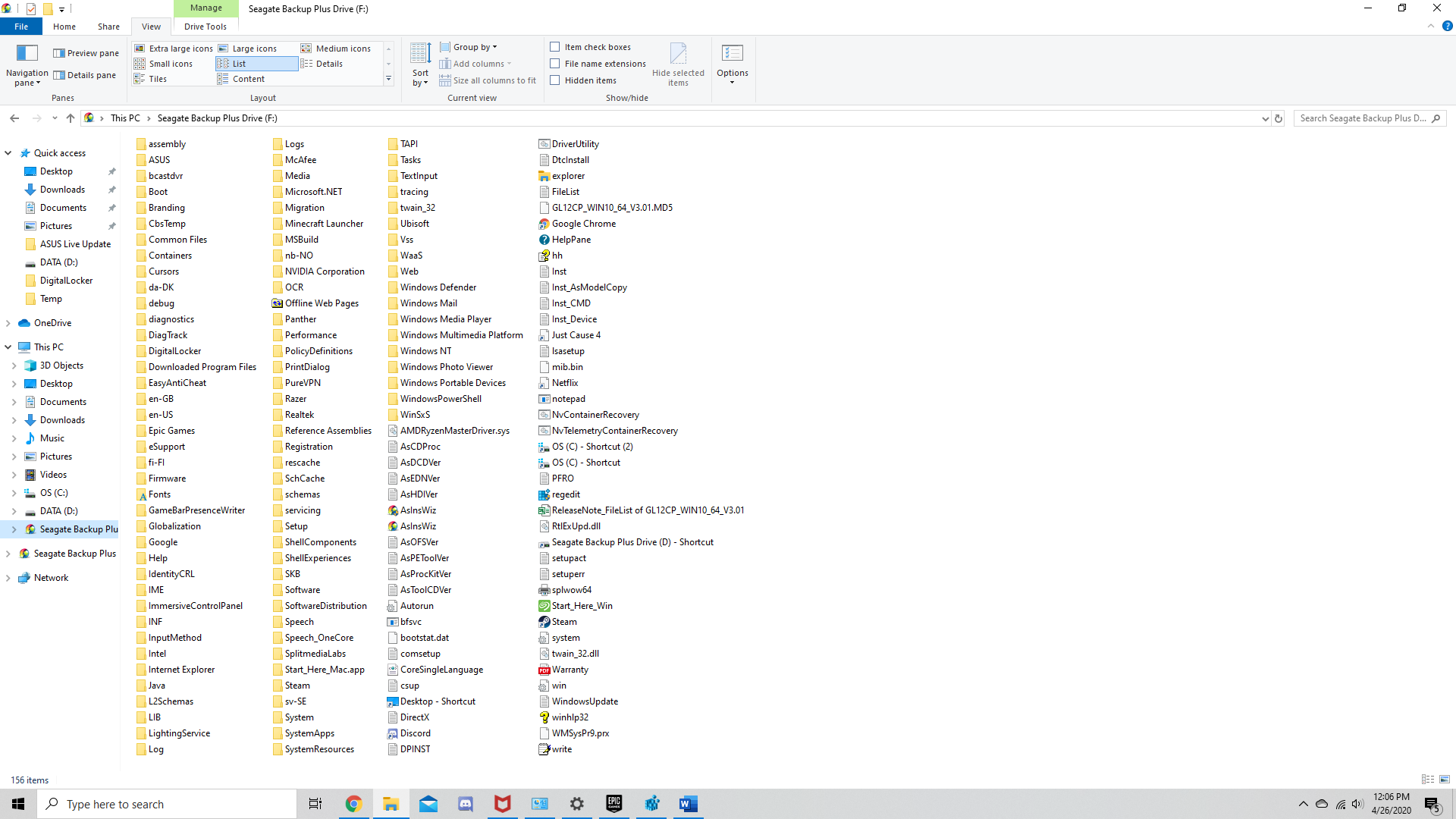The image size is (1456, 819).
Task: Go up one folder level
Action: [x=71, y=118]
